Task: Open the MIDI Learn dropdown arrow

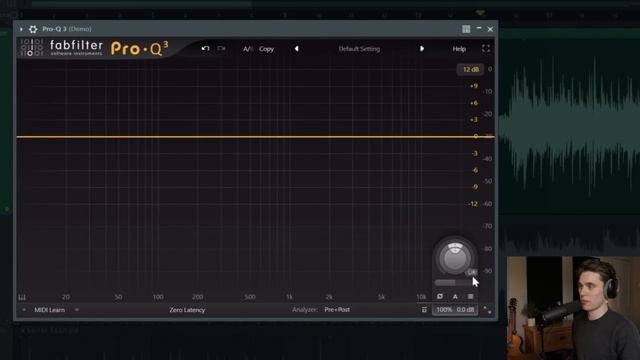Action: [x=76, y=310]
